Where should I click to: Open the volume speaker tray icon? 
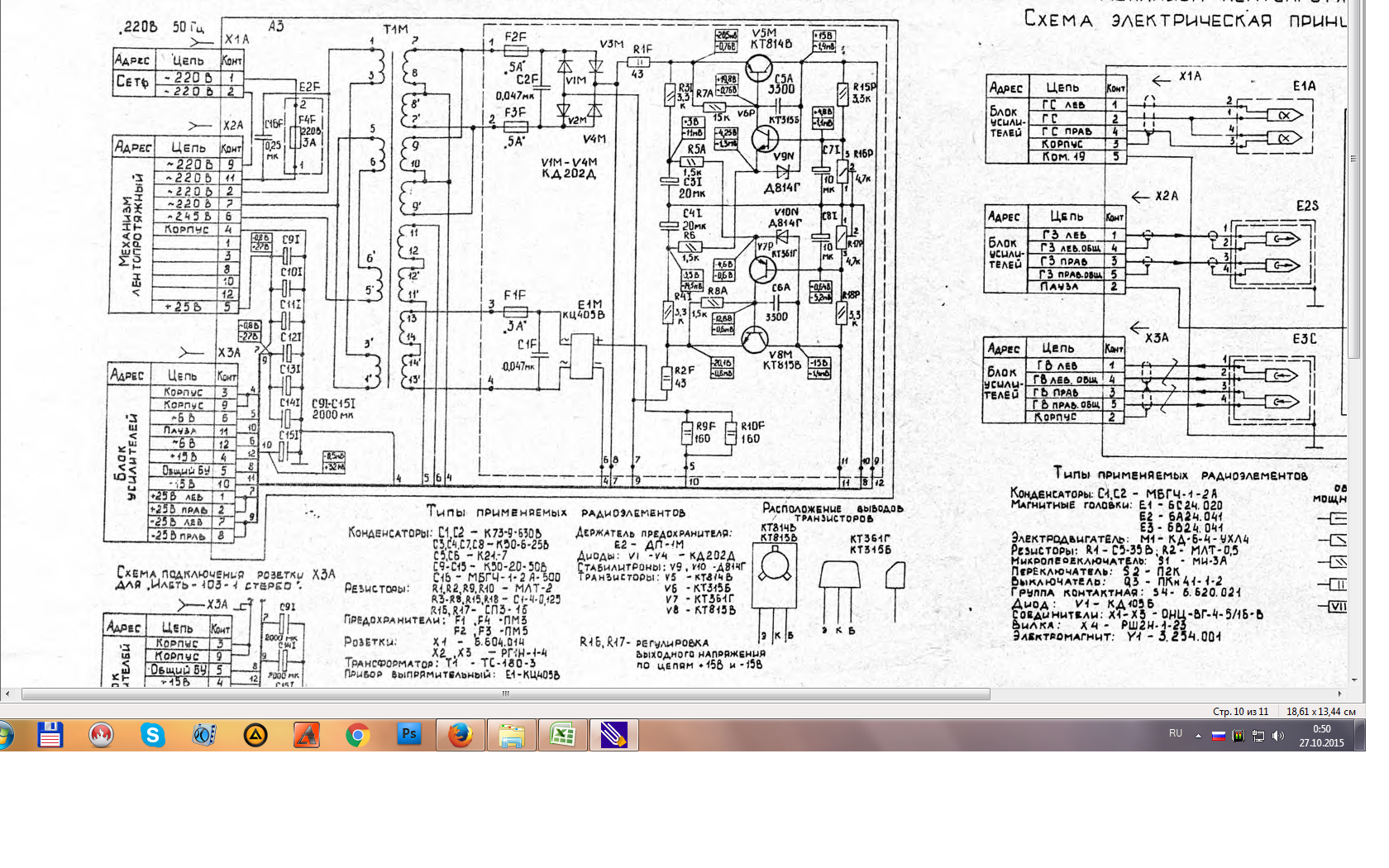[x=1277, y=736]
